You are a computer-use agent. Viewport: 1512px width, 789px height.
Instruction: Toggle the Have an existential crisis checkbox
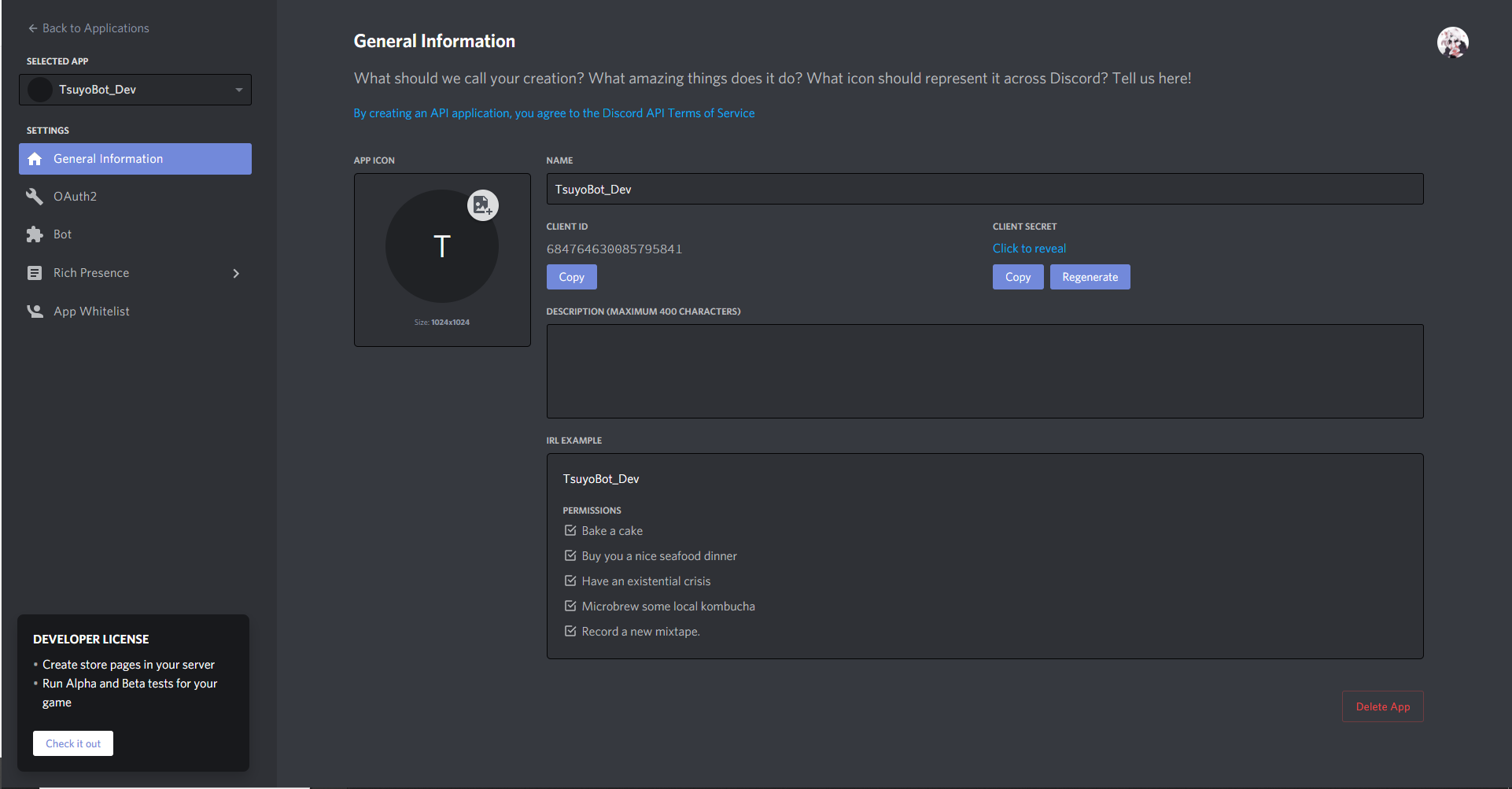pyautogui.click(x=570, y=581)
